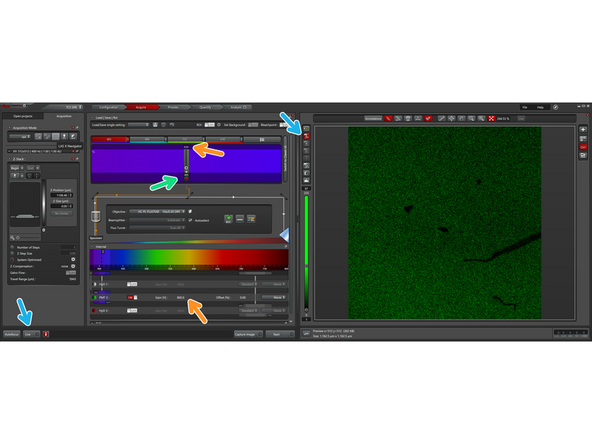The image size is (592, 444).
Task: Click multicolor spectrum icon in beam path panel
Action: coord(251,219)
